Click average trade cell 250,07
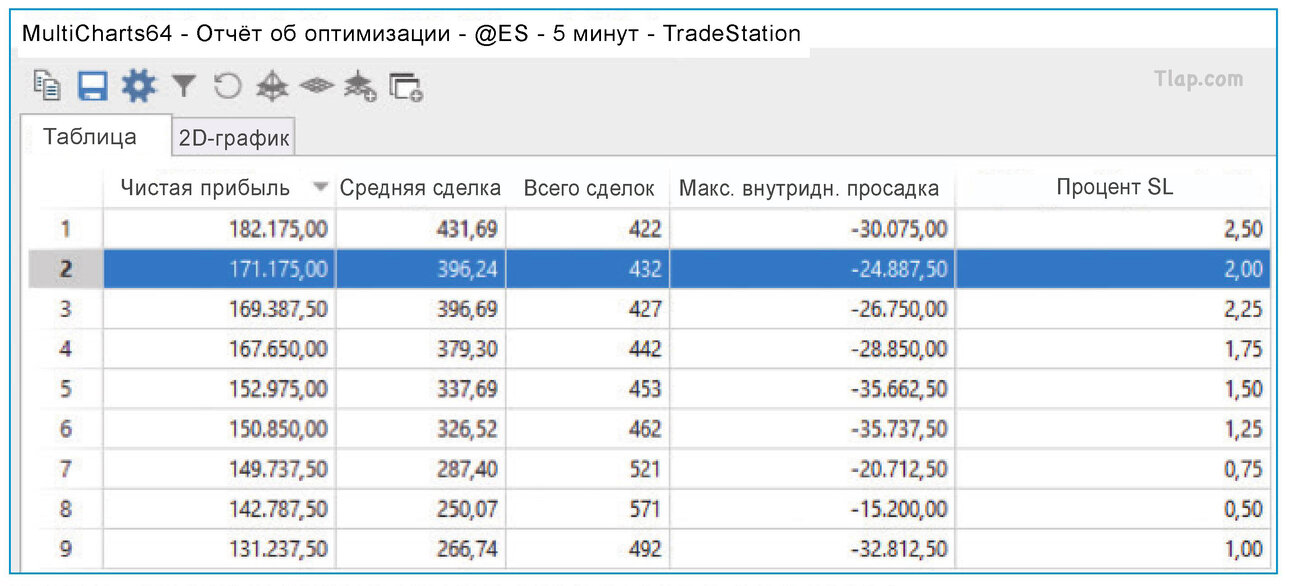Image resolution: width=1290 pixels, height=586 pixels. point(421,509)
